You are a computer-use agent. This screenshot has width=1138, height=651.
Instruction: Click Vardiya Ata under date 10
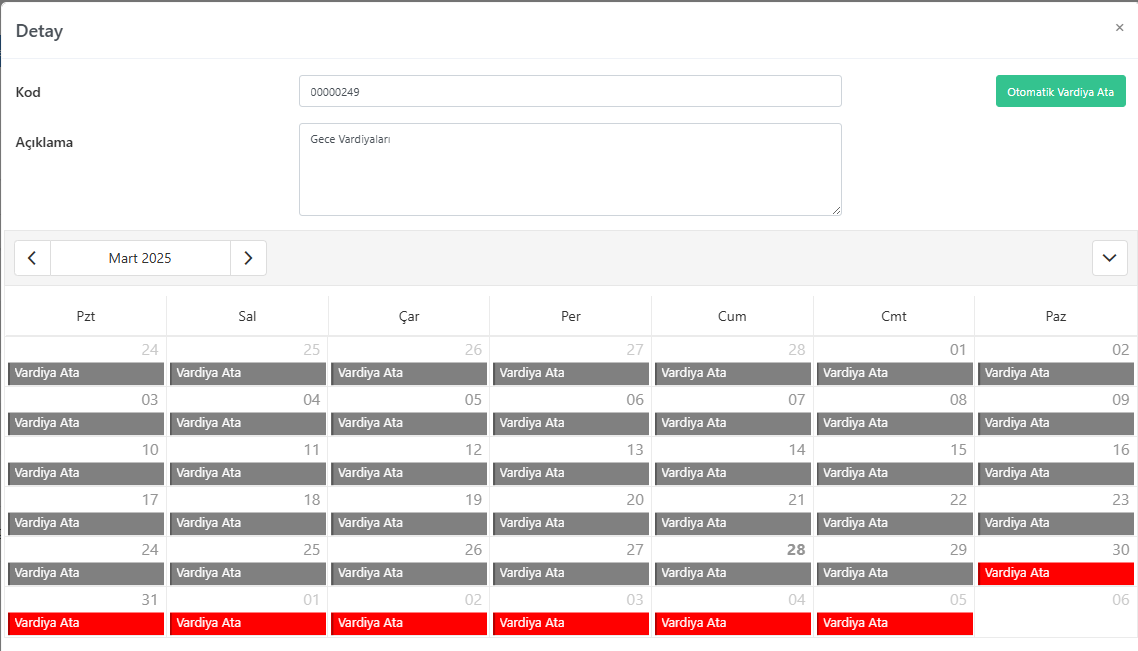click(86, 473)
